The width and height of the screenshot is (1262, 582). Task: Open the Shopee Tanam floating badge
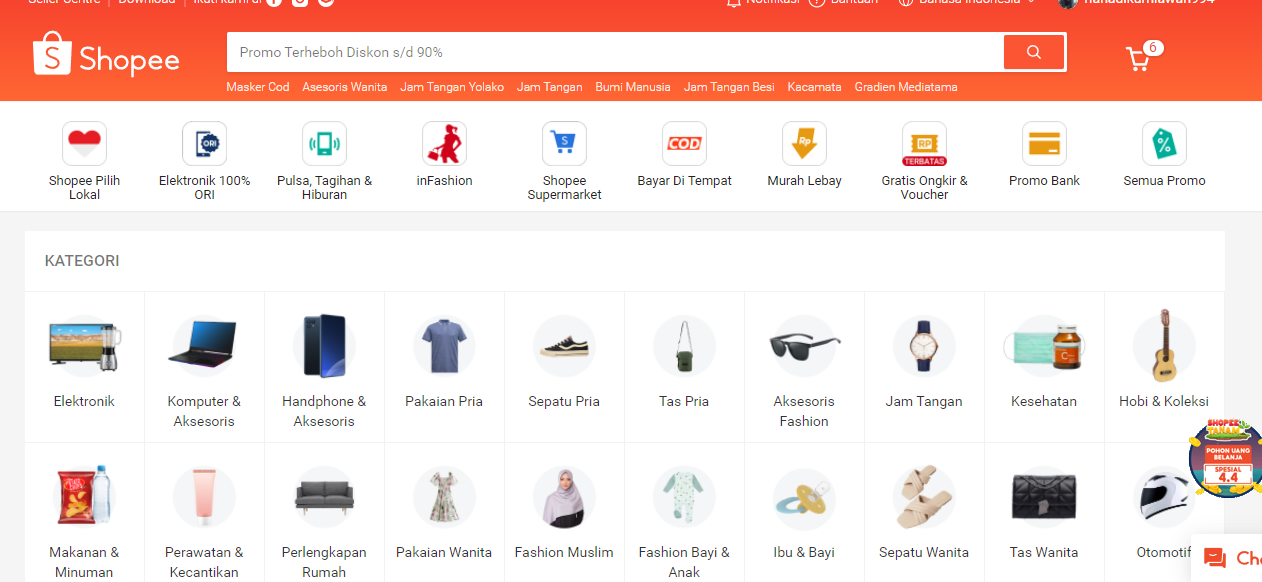coord(1226,457)
